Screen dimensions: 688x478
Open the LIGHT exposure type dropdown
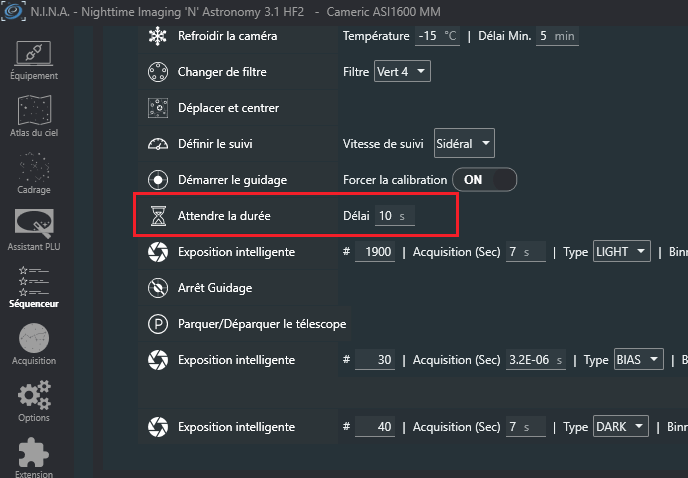[x=622, y=252]
